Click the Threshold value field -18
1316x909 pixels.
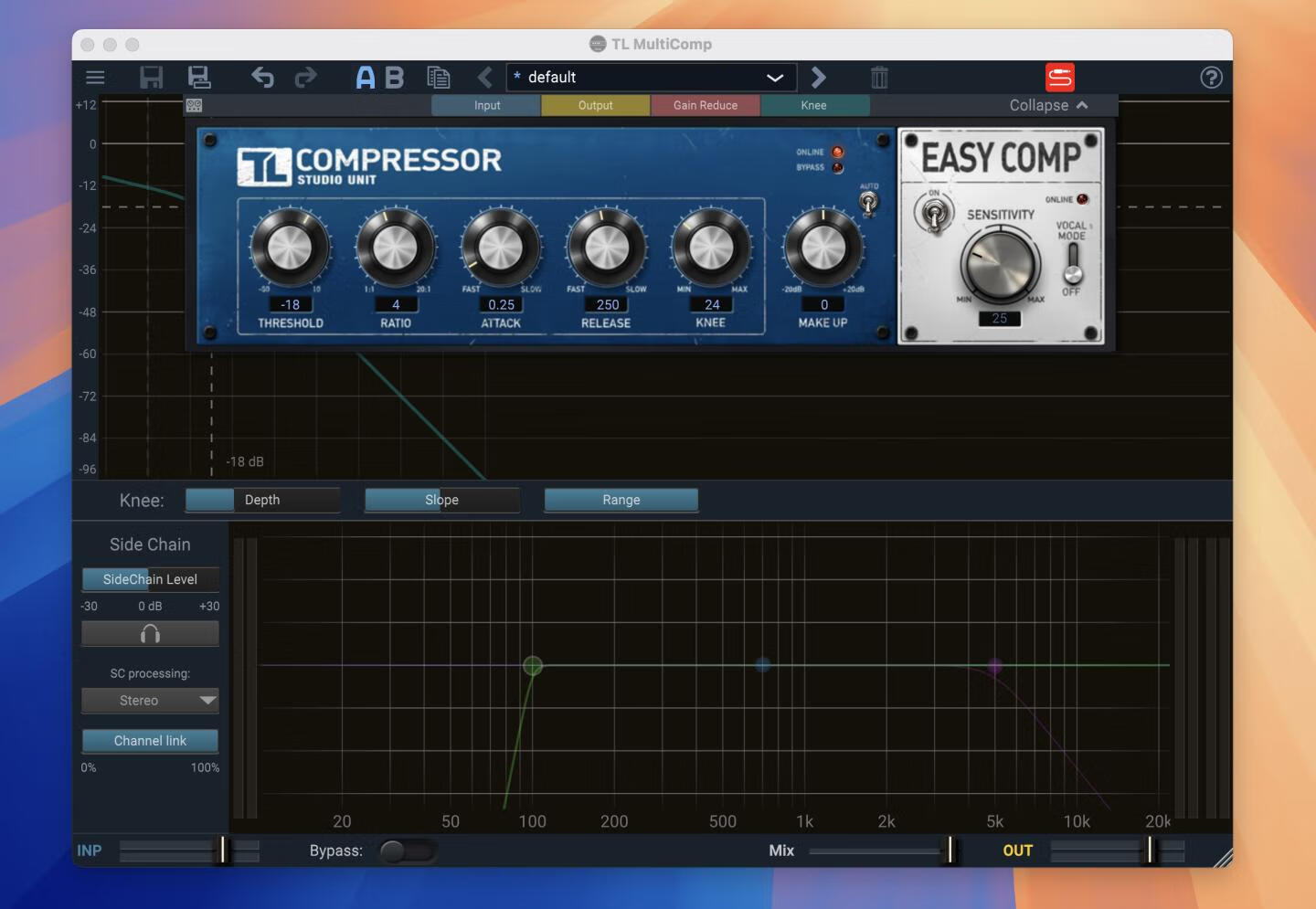point(291,305)
